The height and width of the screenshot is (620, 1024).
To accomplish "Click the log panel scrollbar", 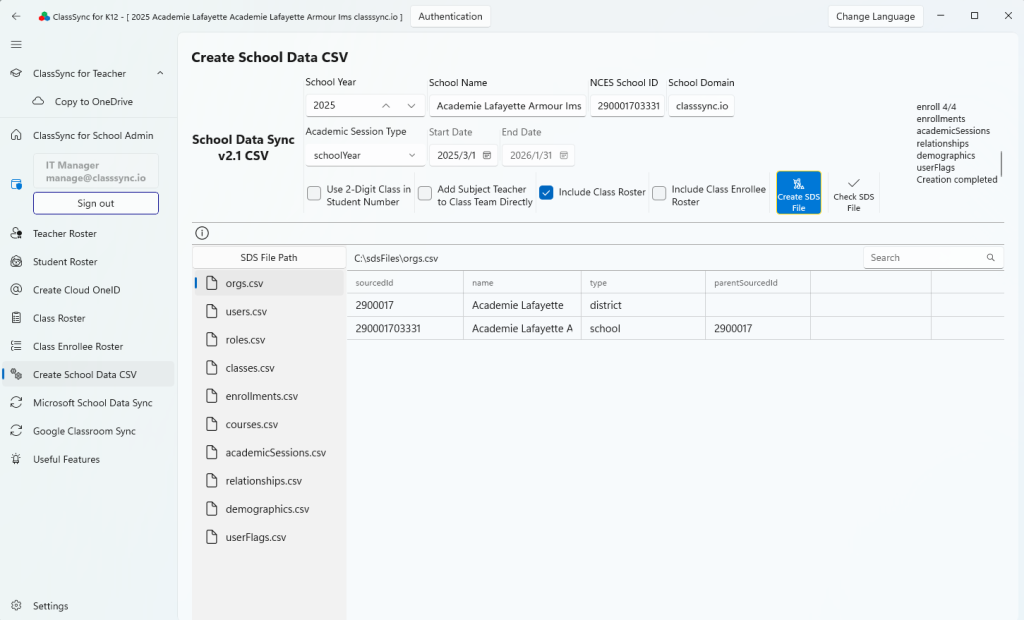I will click(x=1001, y=164).
